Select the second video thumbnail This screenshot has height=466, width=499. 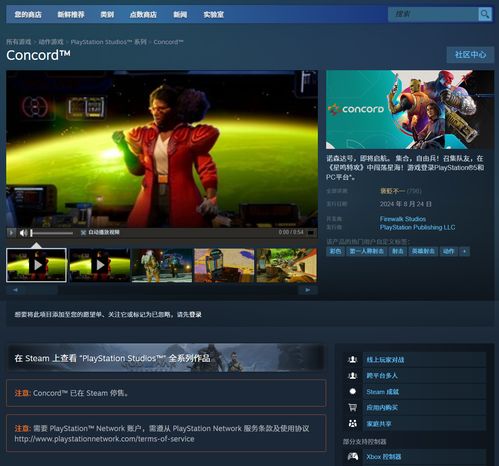tap(99, 265)
